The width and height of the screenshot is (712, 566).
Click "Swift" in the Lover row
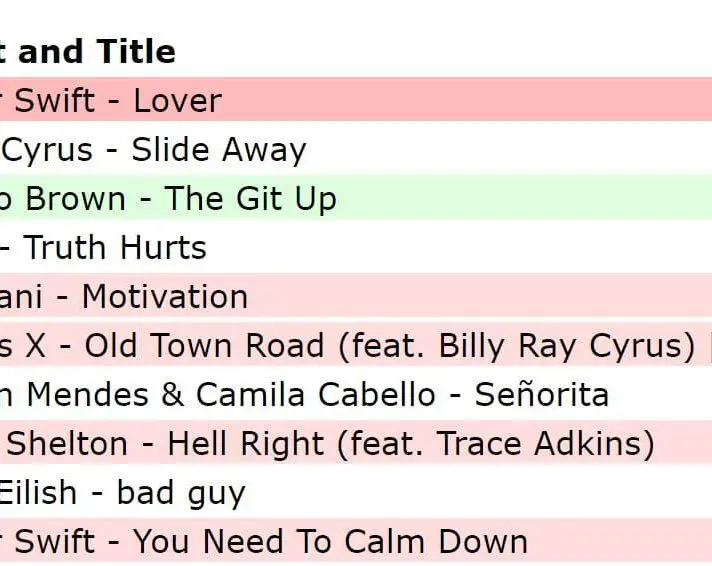tap(55, 100)
